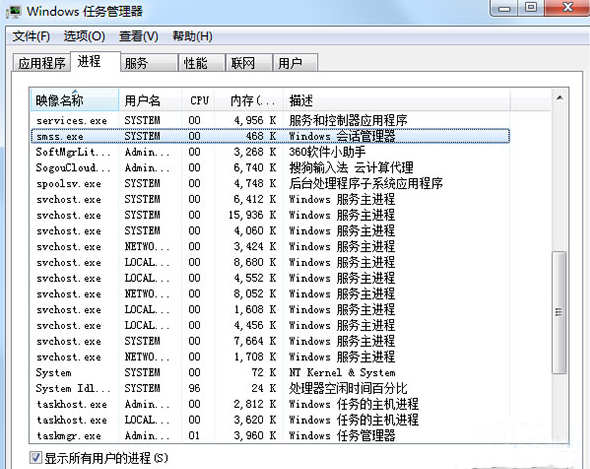Viewport: 590px width, 469px height.
Task: Click description NT Kernel & System
Action: tap(342, 373)
